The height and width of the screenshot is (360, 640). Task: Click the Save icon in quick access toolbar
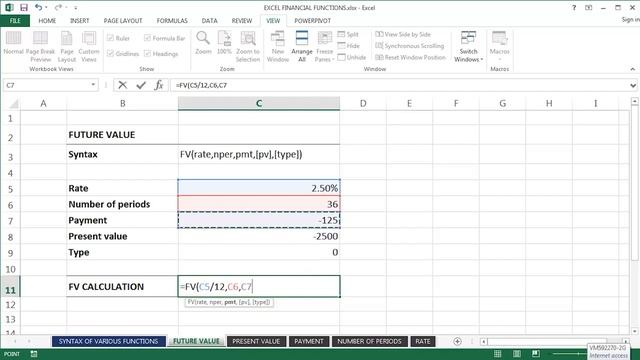[24, 7]
